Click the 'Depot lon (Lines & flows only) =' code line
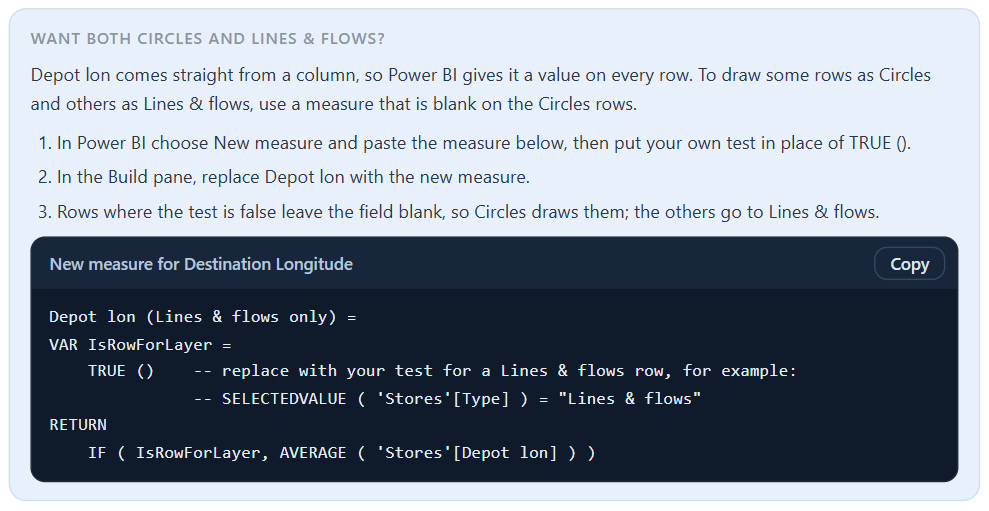Image resolution: width=989 pixels, height=511 pixels. pos(202,317)
